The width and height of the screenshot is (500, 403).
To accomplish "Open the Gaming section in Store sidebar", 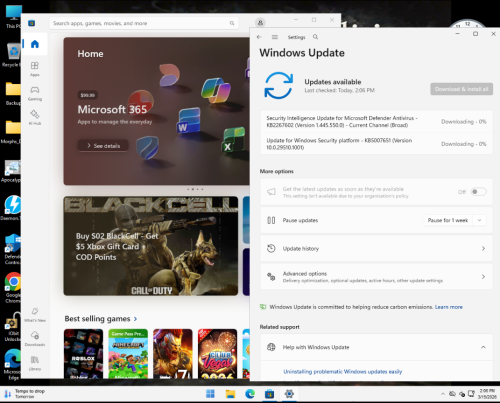I will click(x=35, y=93).
